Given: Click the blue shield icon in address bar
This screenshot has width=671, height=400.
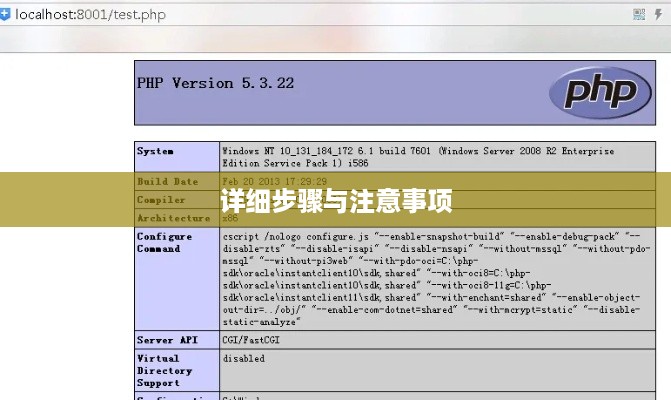Looking at the screenshot, I should [x=5, y=14].
